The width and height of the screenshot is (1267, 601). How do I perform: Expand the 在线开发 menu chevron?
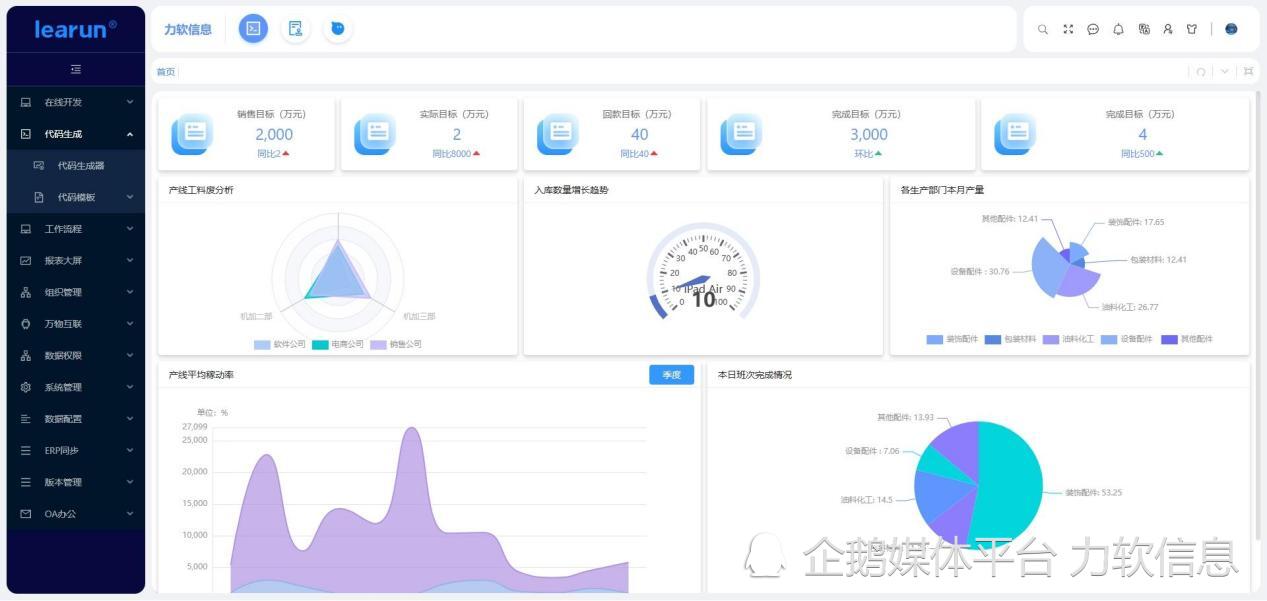[130, 102]
